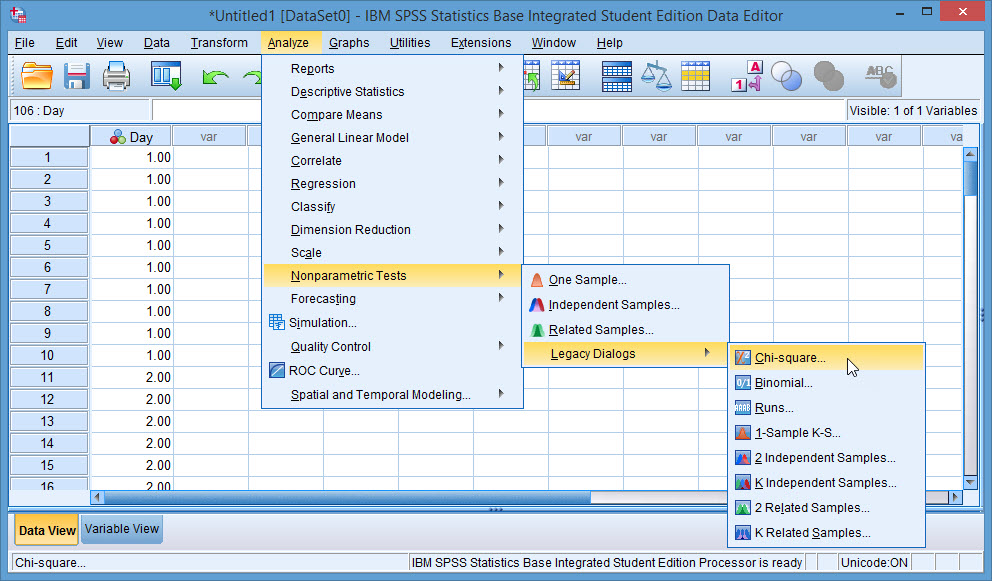Click Show All Variables gray circles icon

tap(829, 77)
